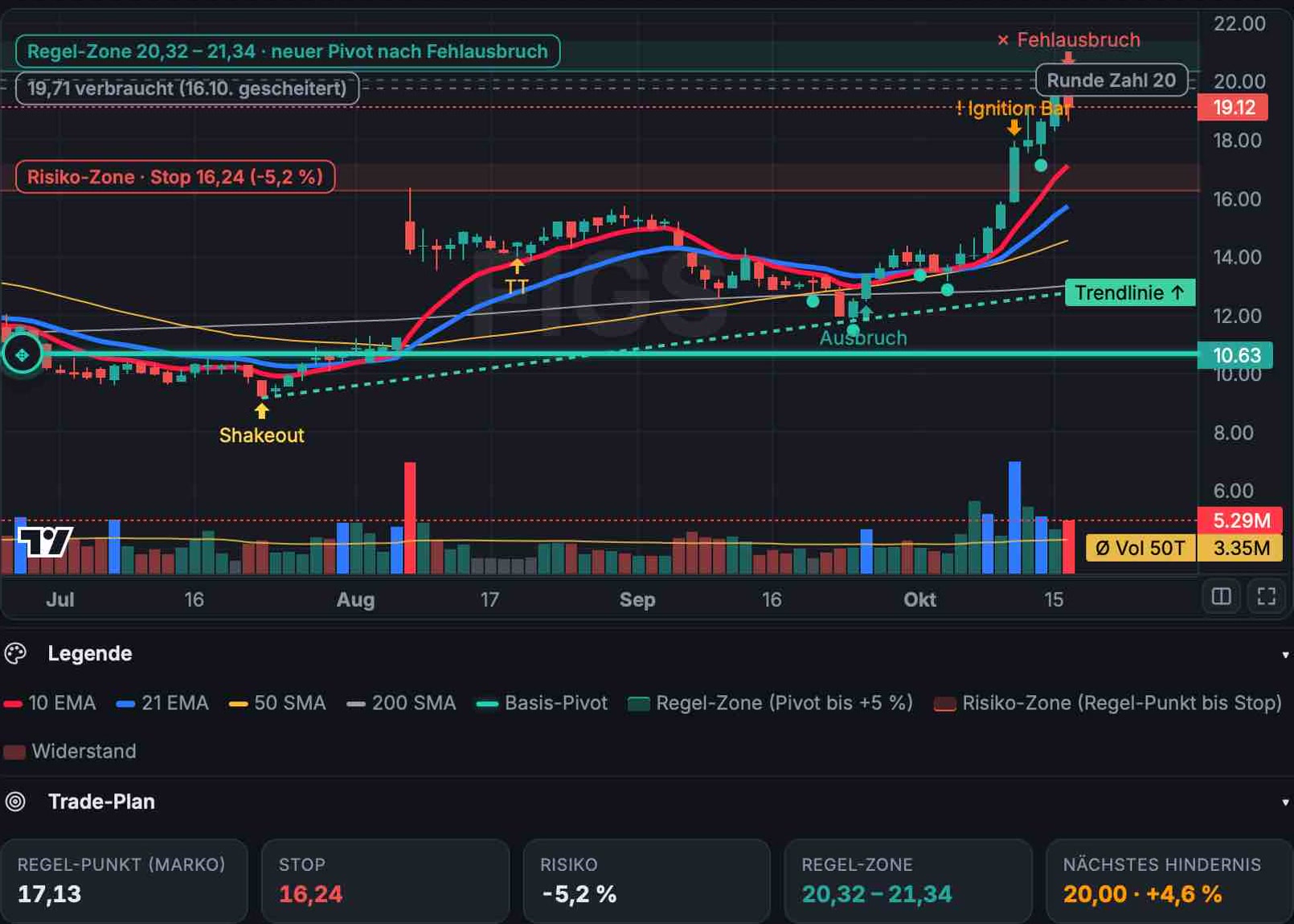The image size is (1294, 924).
Task: Click the TradingView logo
Action: (x=45, y=542)
